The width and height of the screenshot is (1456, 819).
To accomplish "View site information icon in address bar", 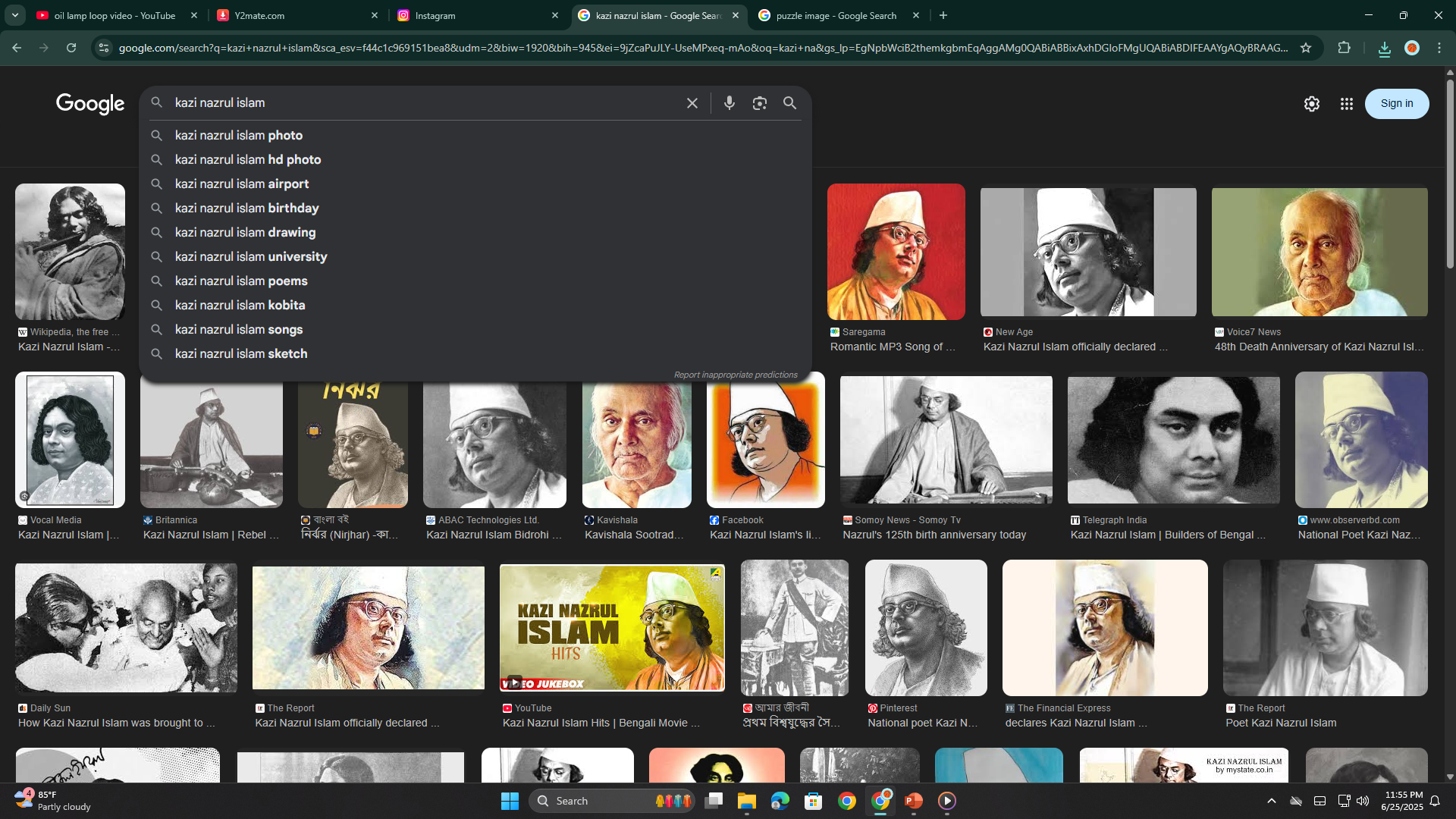I will pyautogui.click(x=104, y=48).
